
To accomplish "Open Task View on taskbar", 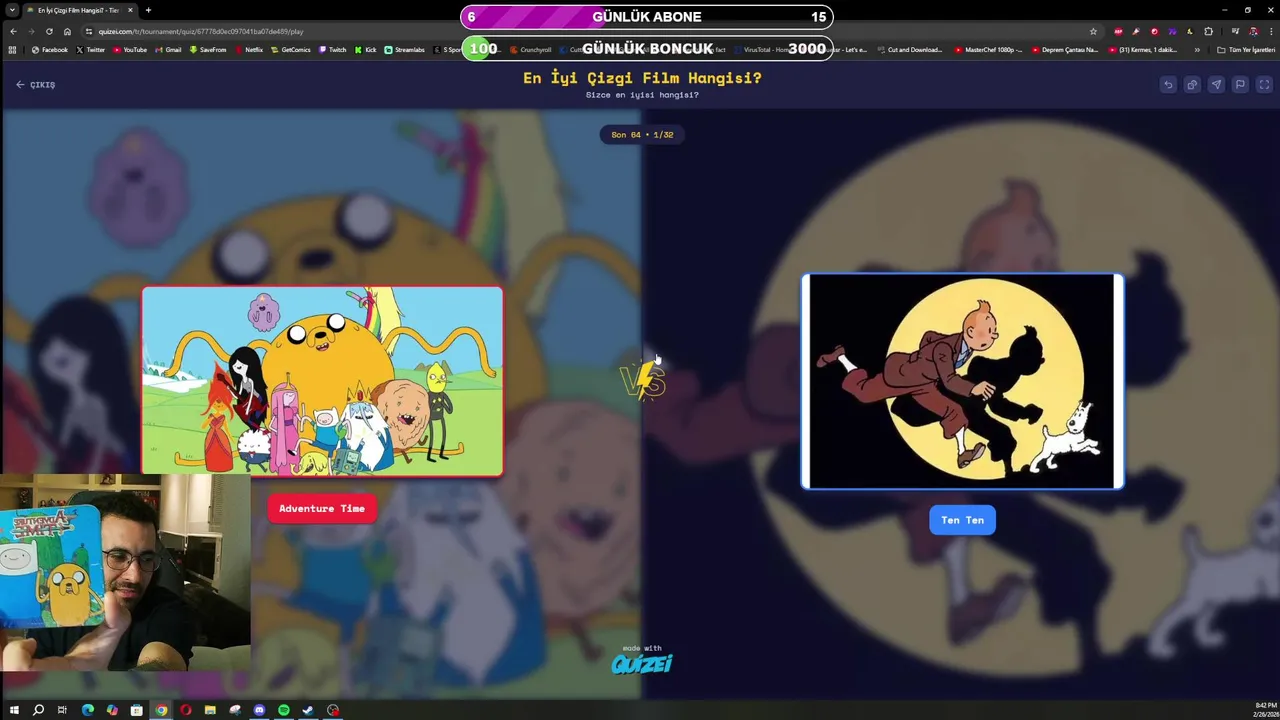I will pyautogui.click(x=62, y=710).
